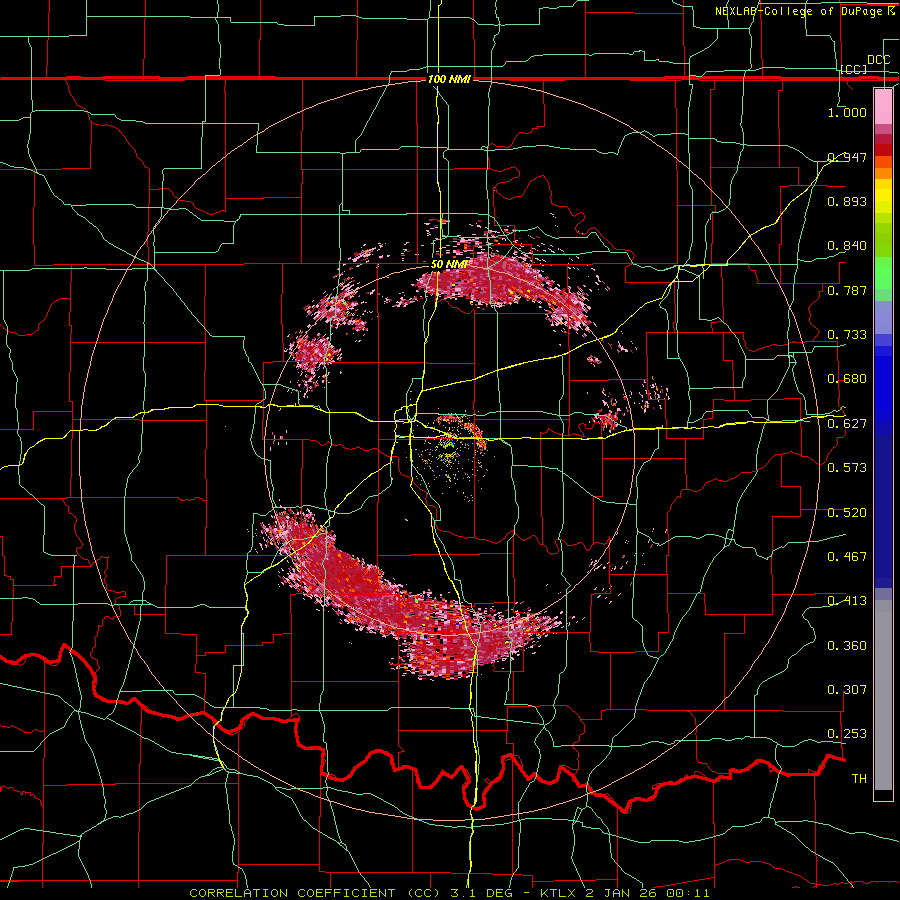Click the 0.360 color scale value

[847, 646]
